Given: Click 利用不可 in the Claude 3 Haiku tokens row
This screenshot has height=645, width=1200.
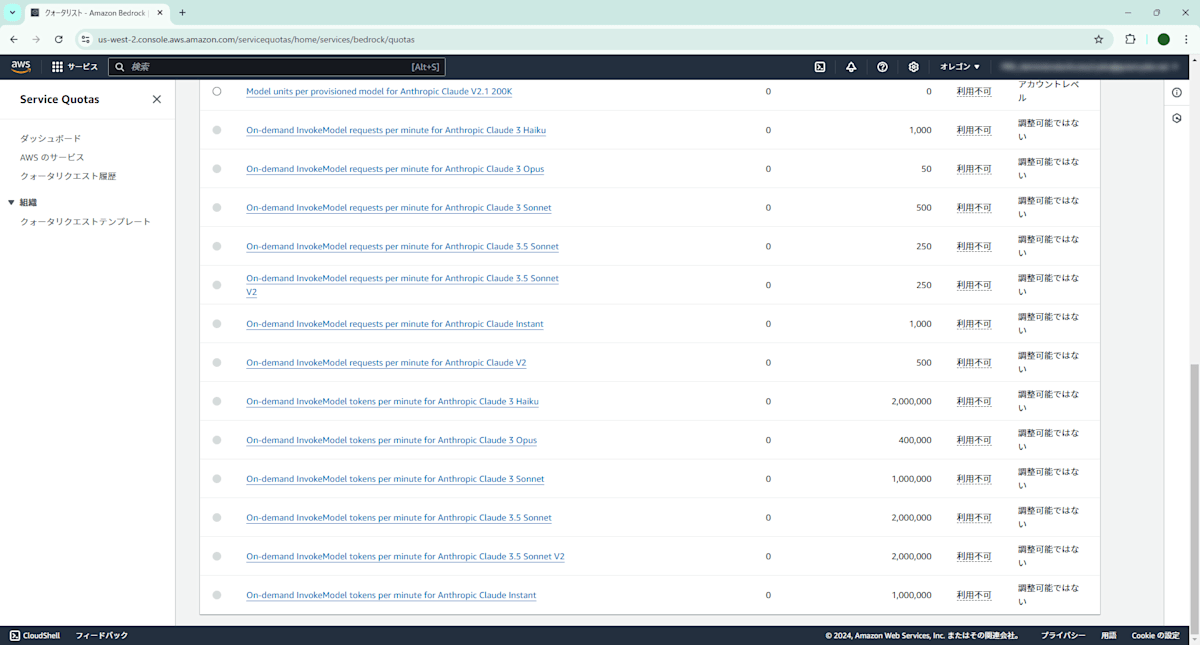Looking at the screenshot, I should (973, 401).
